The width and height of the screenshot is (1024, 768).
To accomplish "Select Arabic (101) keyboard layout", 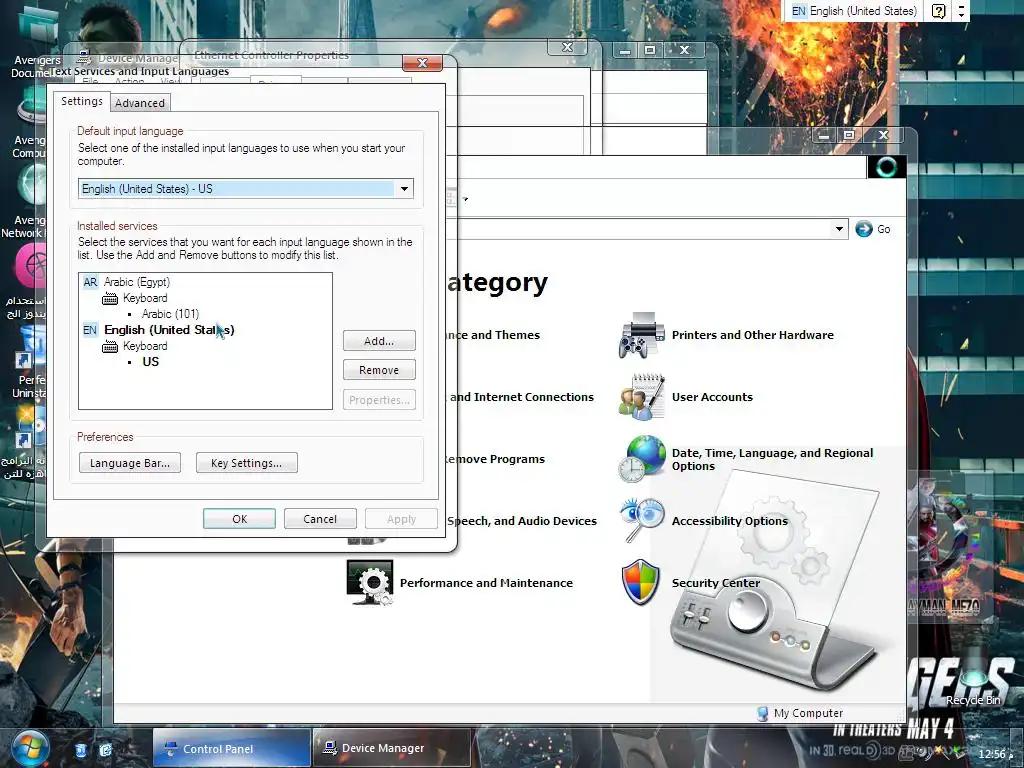I will [x=170, y=314].
